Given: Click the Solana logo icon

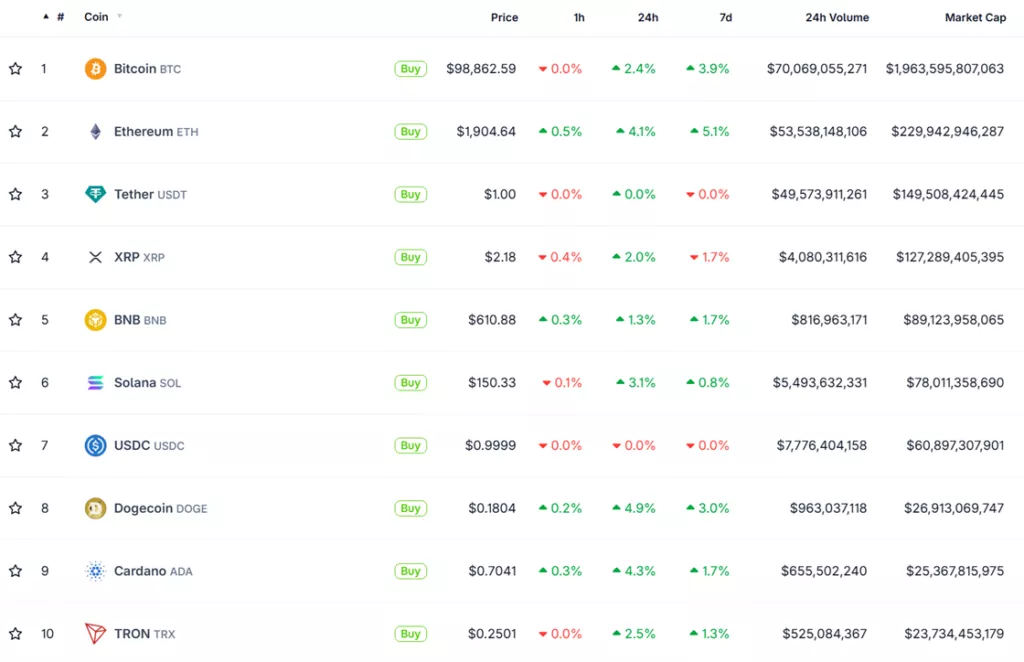Looking at the screenshot, I should [95, 383].
